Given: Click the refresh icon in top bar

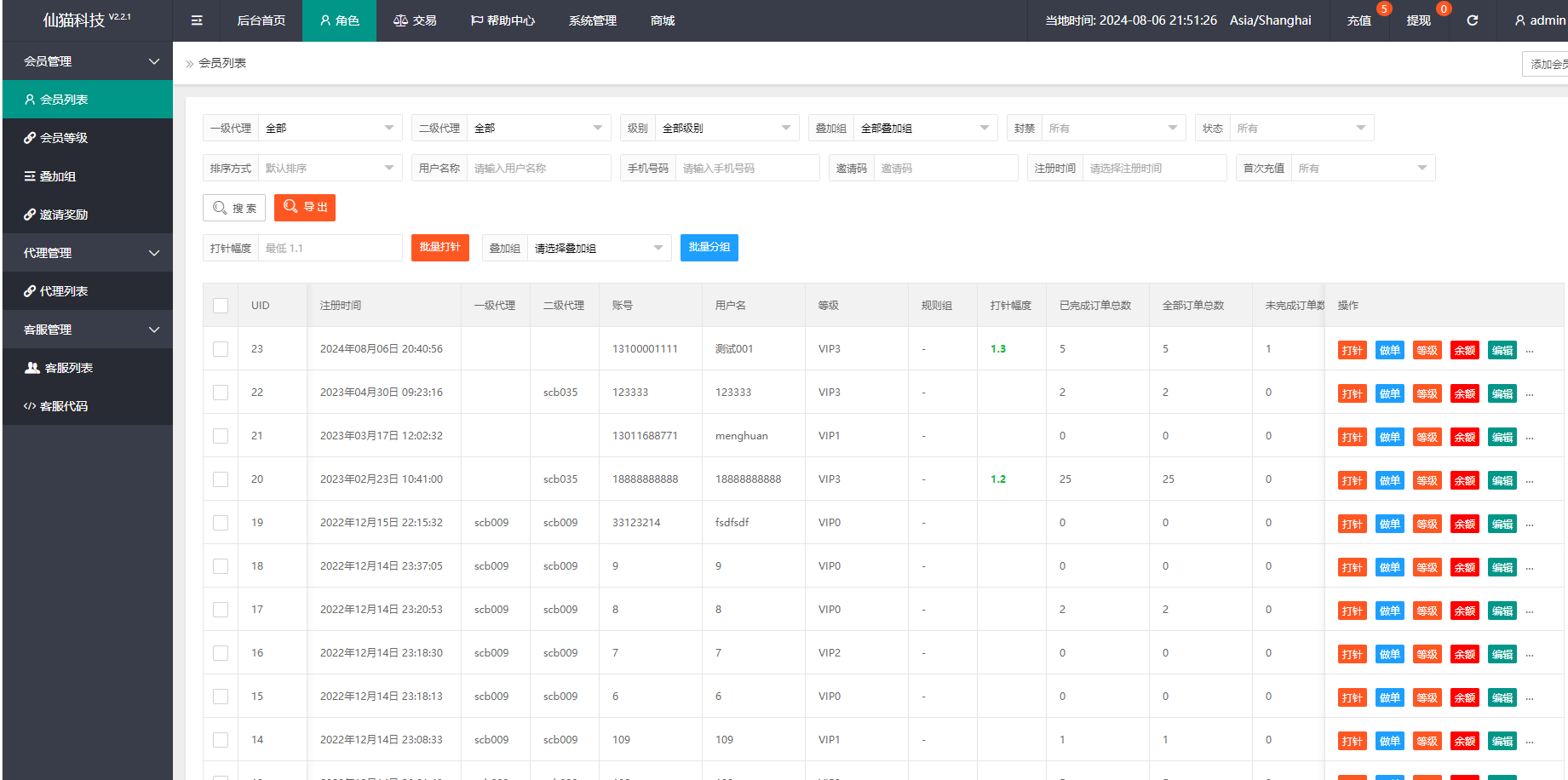Looking at the screenshot, I should 1472,20.
